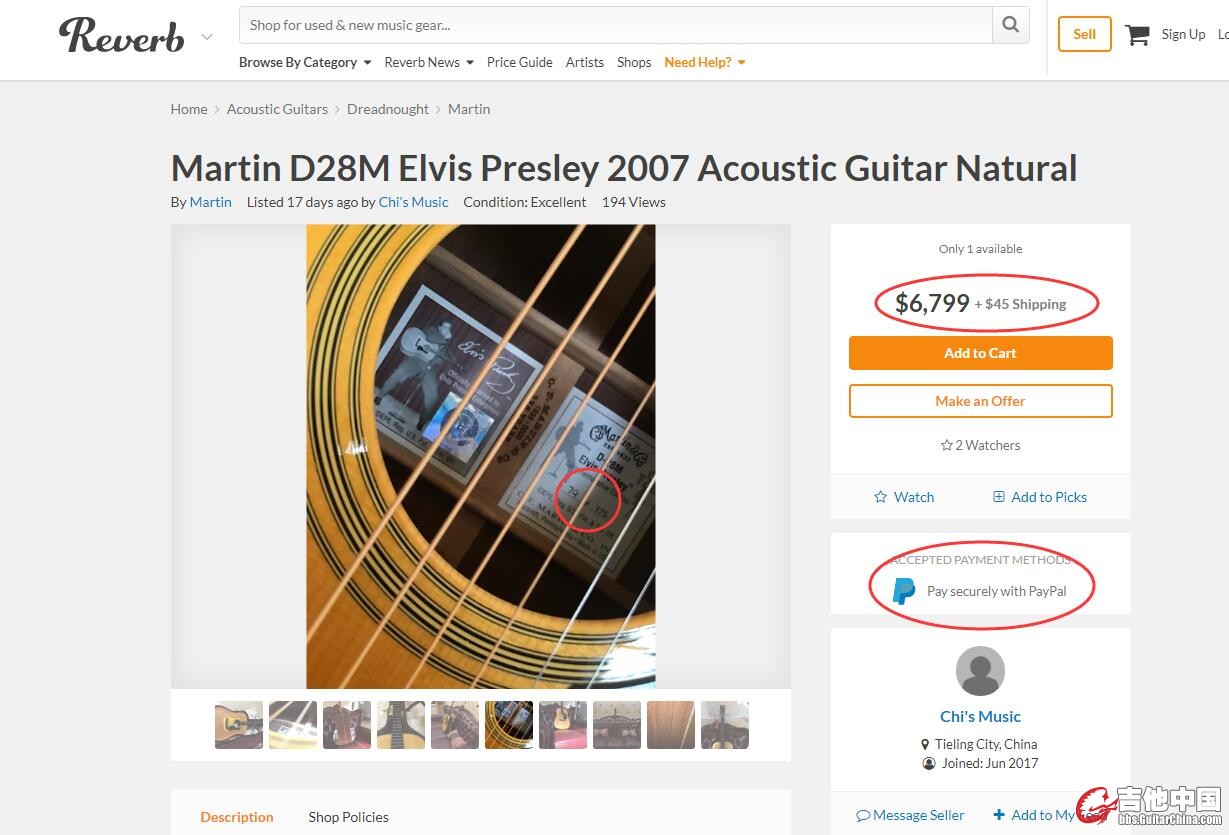Viewport: 1229px width, 835px height.
Task: Open the shopping cart icon
Action: [1137, 35]
